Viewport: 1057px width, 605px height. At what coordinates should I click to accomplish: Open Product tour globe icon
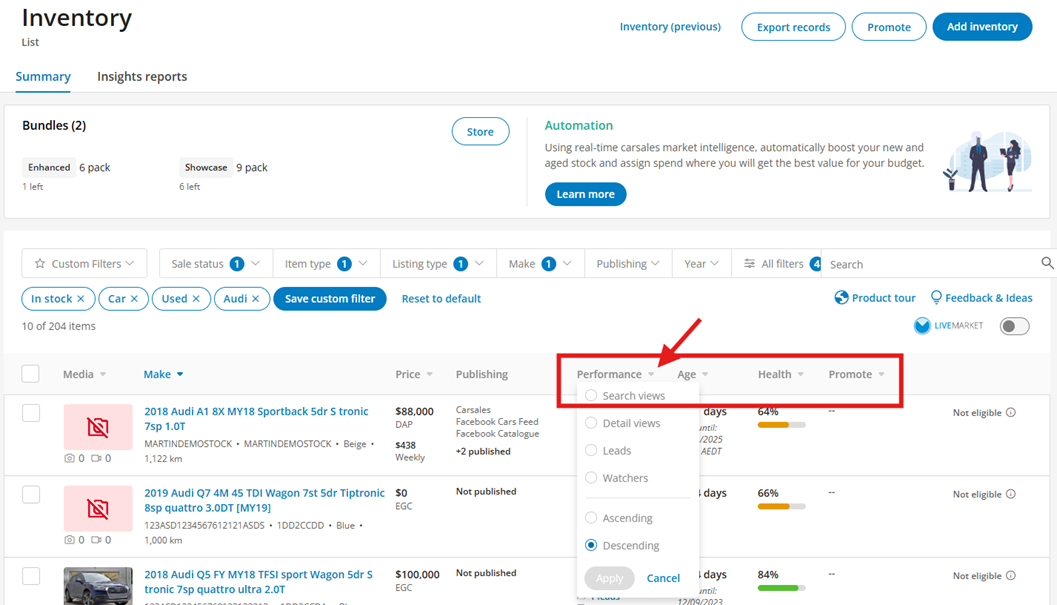click(x=842, y=298)
